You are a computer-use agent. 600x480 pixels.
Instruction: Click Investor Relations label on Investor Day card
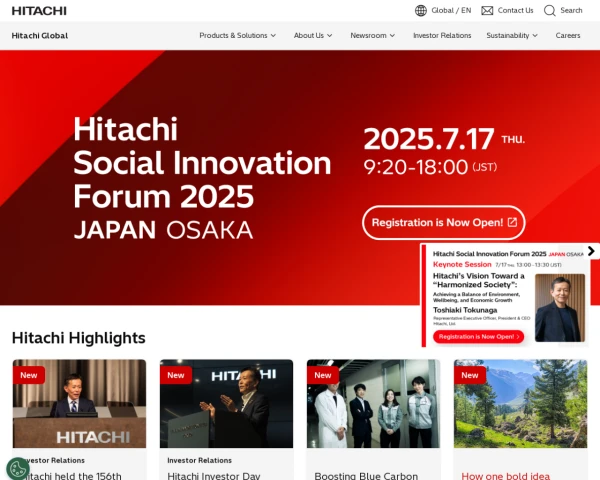point(199,460)
